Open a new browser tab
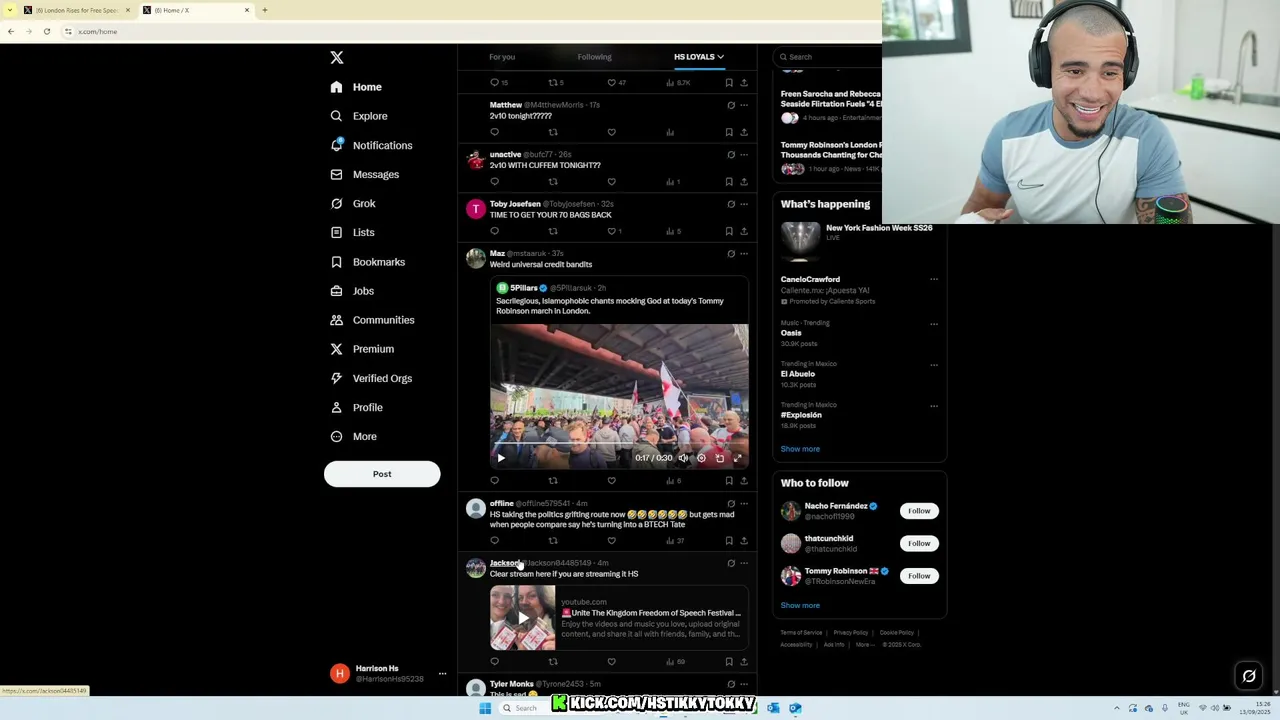Image resolution: width=1280 pixels, height=720 pixels. [265, 10]
